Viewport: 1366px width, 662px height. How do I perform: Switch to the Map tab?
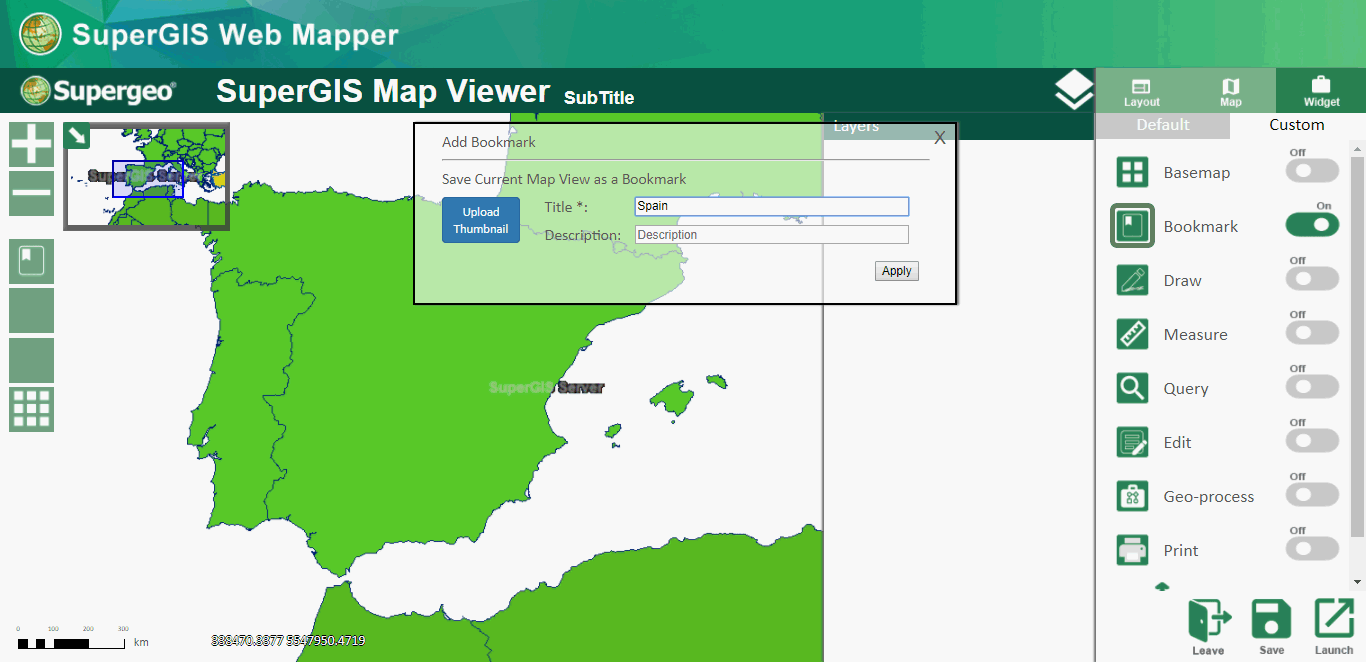1231,91
